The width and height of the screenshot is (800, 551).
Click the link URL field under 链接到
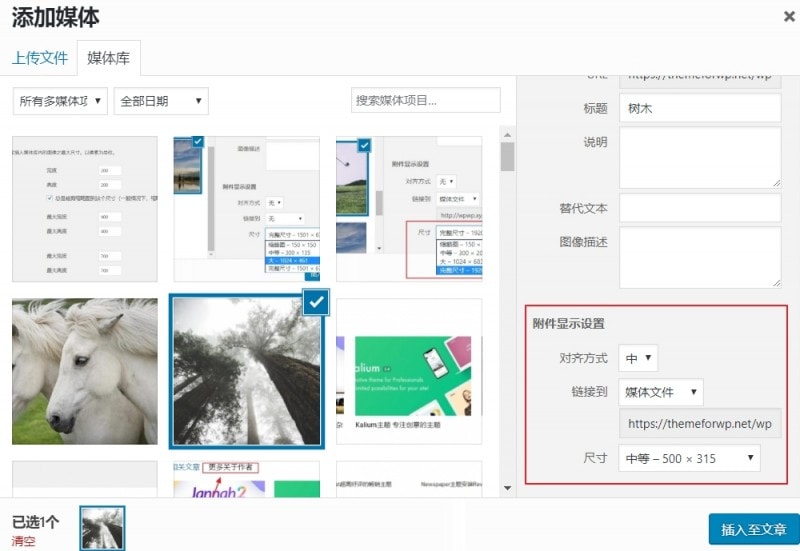coord(700,423)
